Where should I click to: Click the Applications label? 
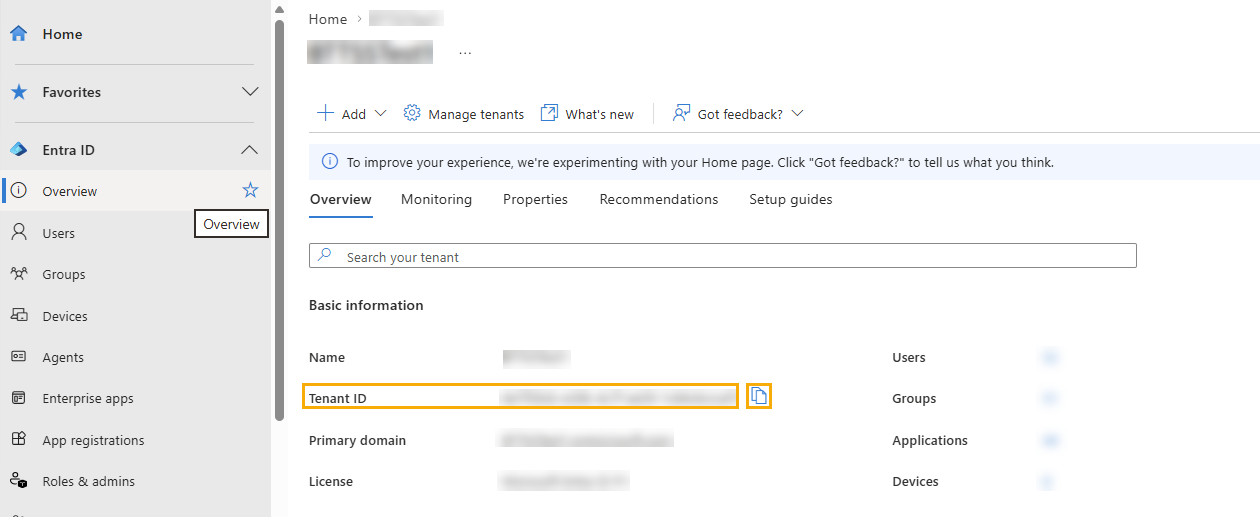click(930, 440)
